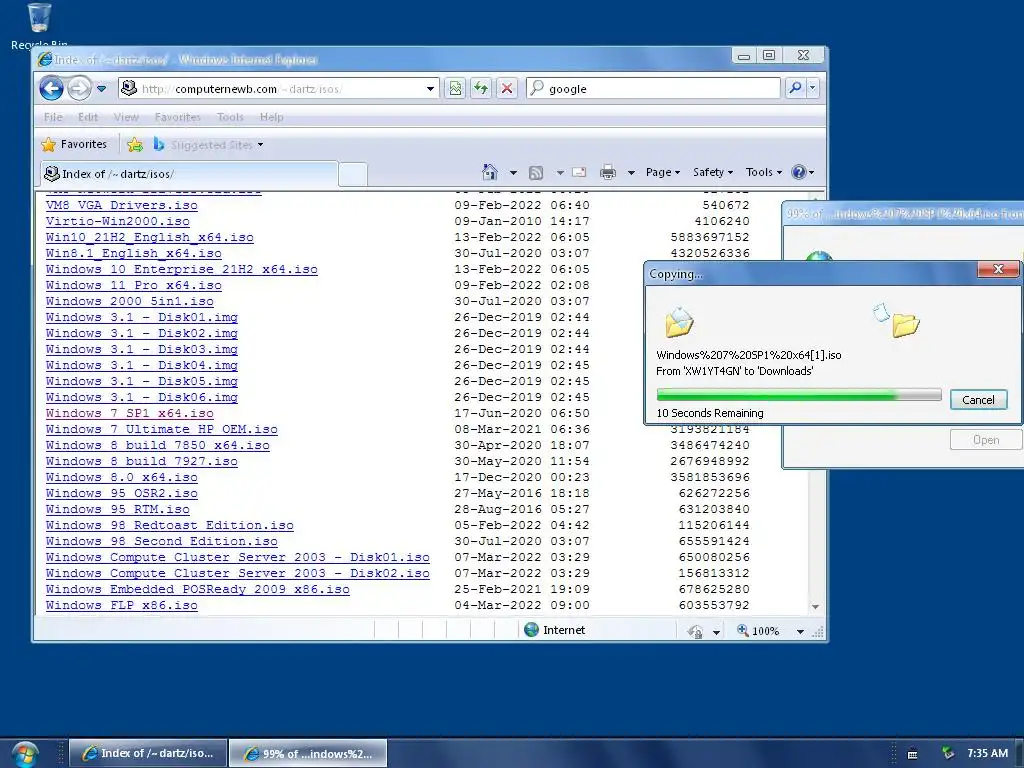This screenshot has width=1024, height=768.
Task: Open Windows 2000 5in1.iso link
Action: point(129,301)
